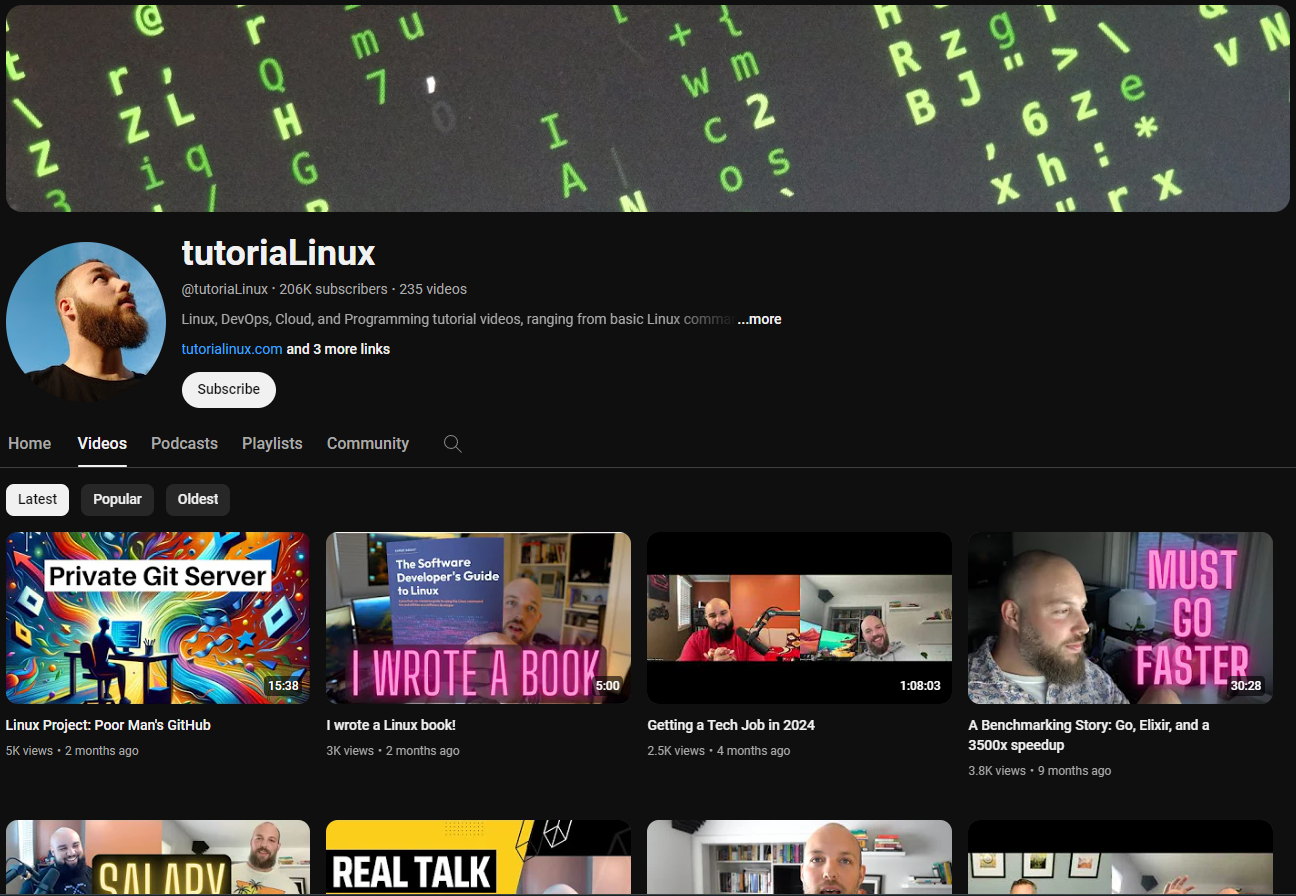Switch to the Home tab
The width and height of the screenshot is (1296, 896).
(x=29, y=443)
